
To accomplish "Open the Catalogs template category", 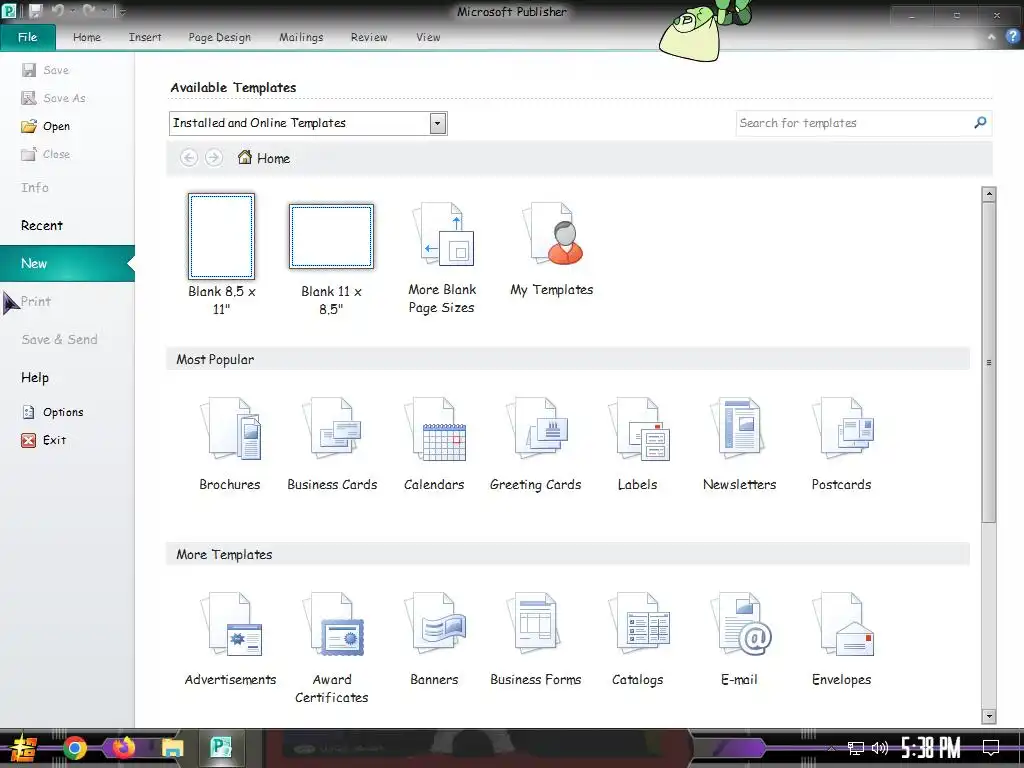I will [x=637, y=639].
